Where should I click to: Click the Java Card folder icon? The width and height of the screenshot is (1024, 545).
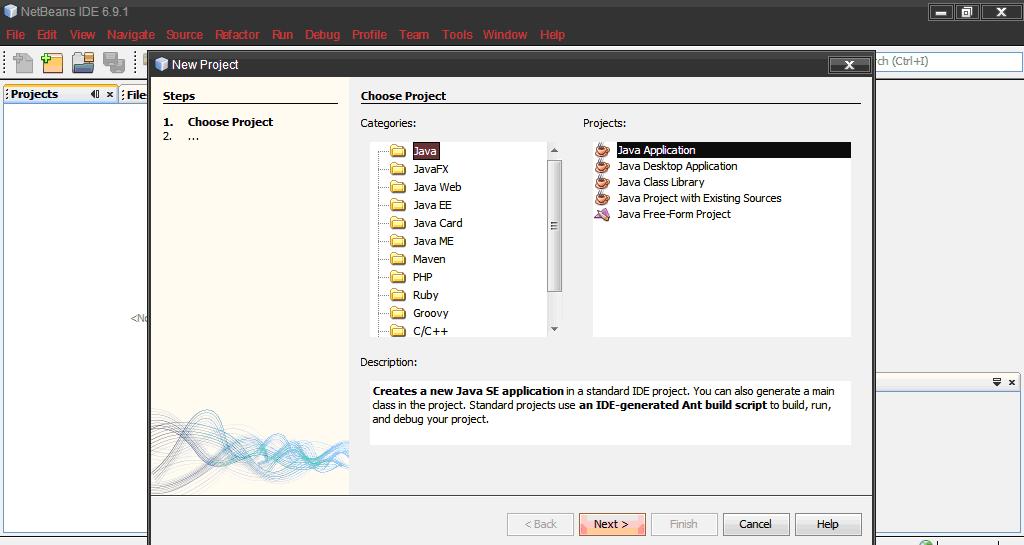(398, 223)
